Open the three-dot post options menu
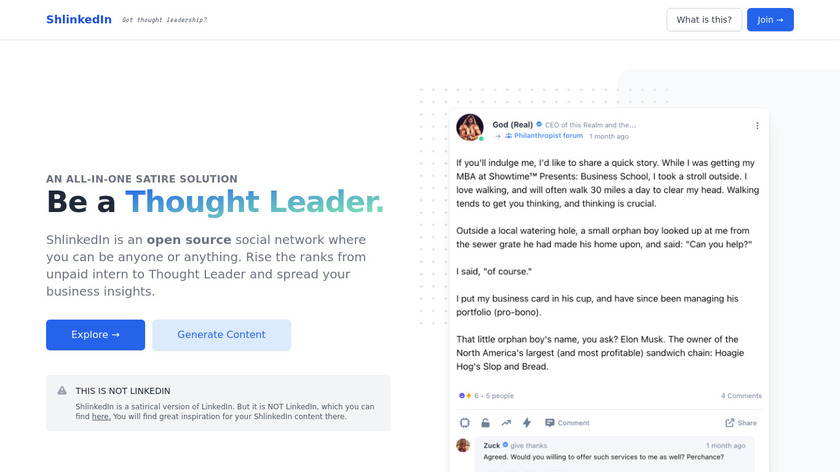840x472 pixels. tap(757, 126)
